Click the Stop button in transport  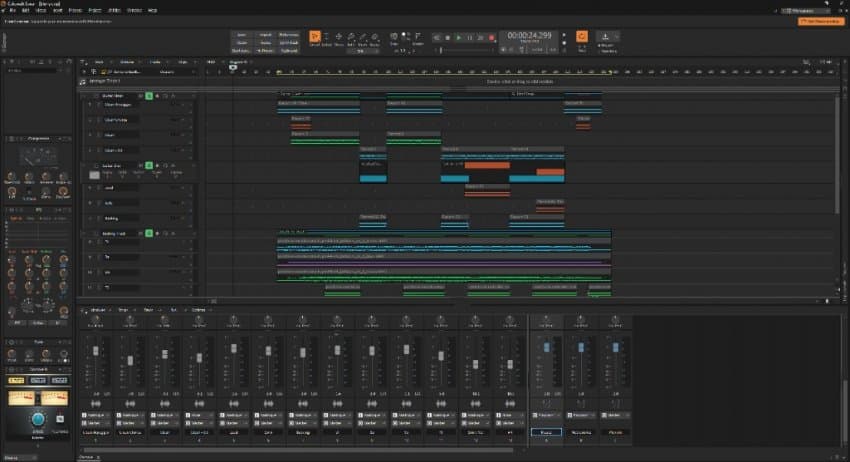(x=447, y=38)
